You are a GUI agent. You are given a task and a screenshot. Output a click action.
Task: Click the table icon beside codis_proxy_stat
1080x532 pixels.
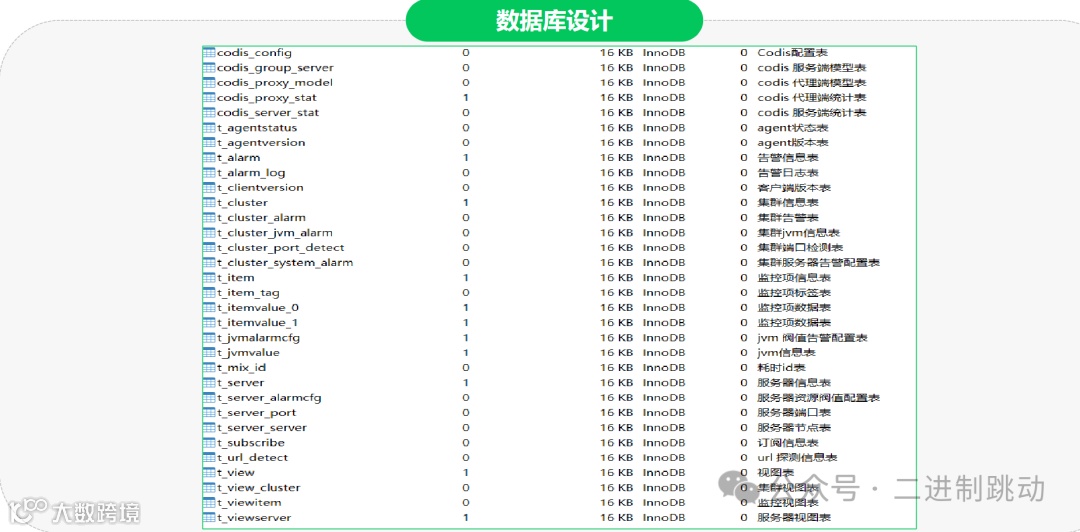[x=209, y=98]
